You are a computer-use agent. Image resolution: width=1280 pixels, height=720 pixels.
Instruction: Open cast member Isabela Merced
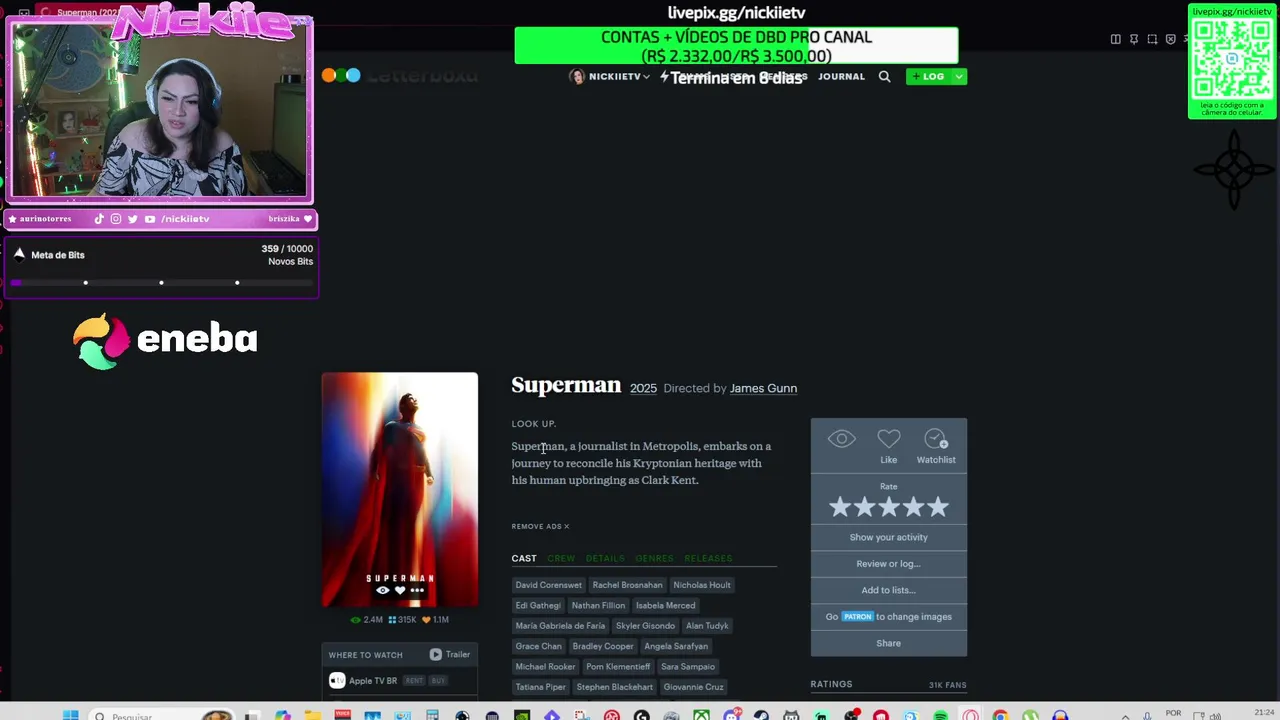665,605
